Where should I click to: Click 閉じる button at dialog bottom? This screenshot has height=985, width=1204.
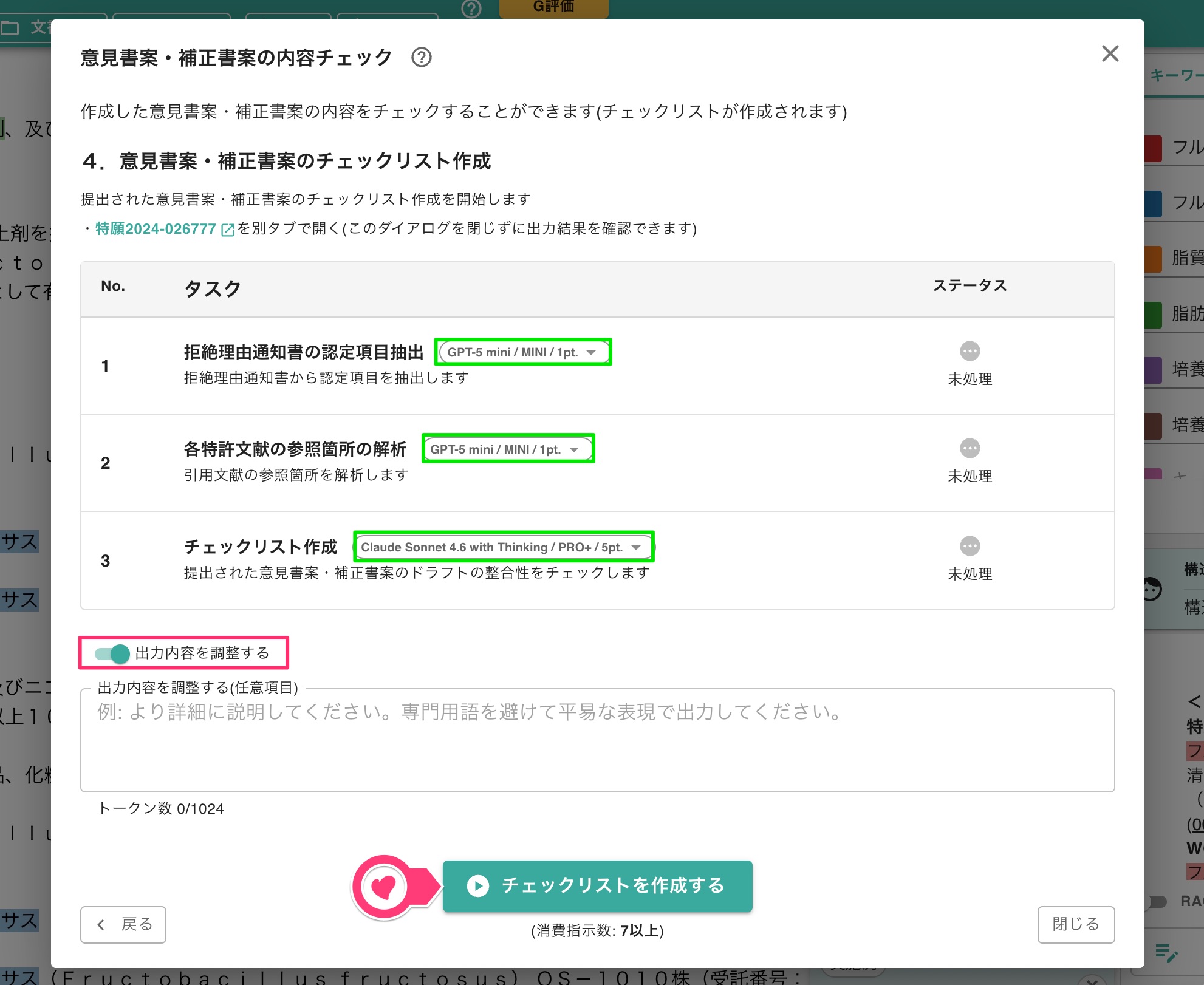point(1076,924)
